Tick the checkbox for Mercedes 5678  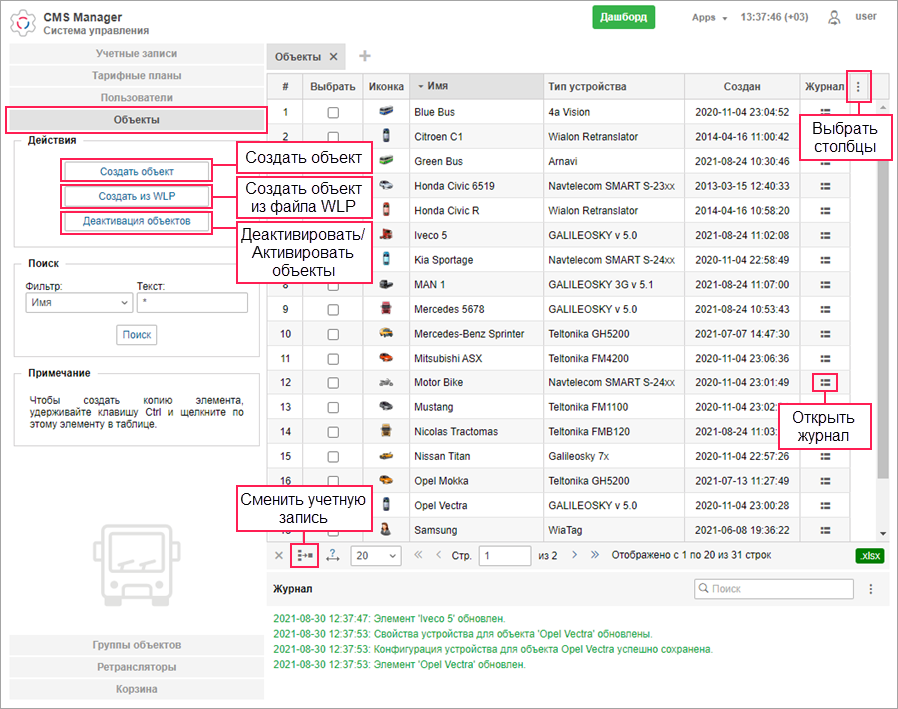coord(333,310)
